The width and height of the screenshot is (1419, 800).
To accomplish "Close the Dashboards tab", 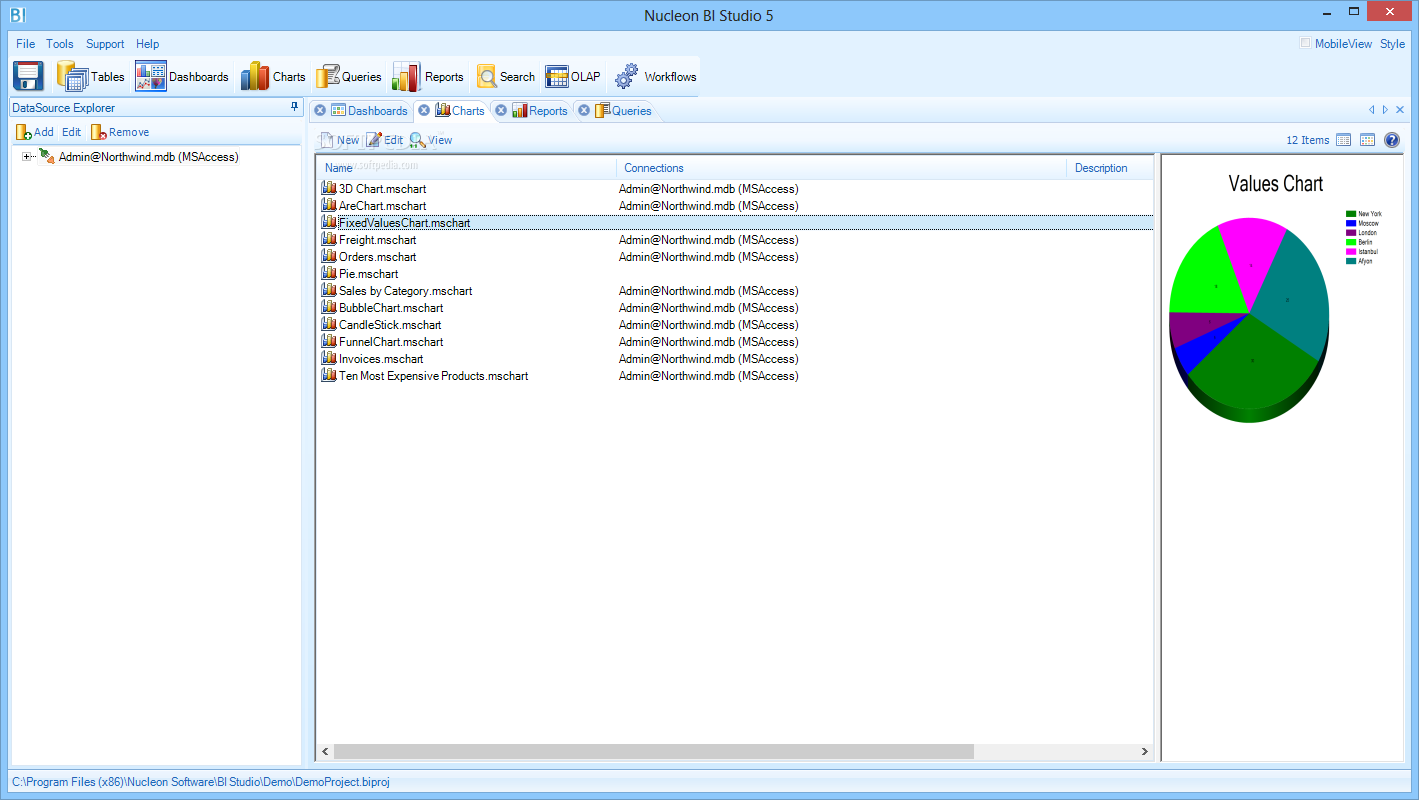I will [320, 111].
